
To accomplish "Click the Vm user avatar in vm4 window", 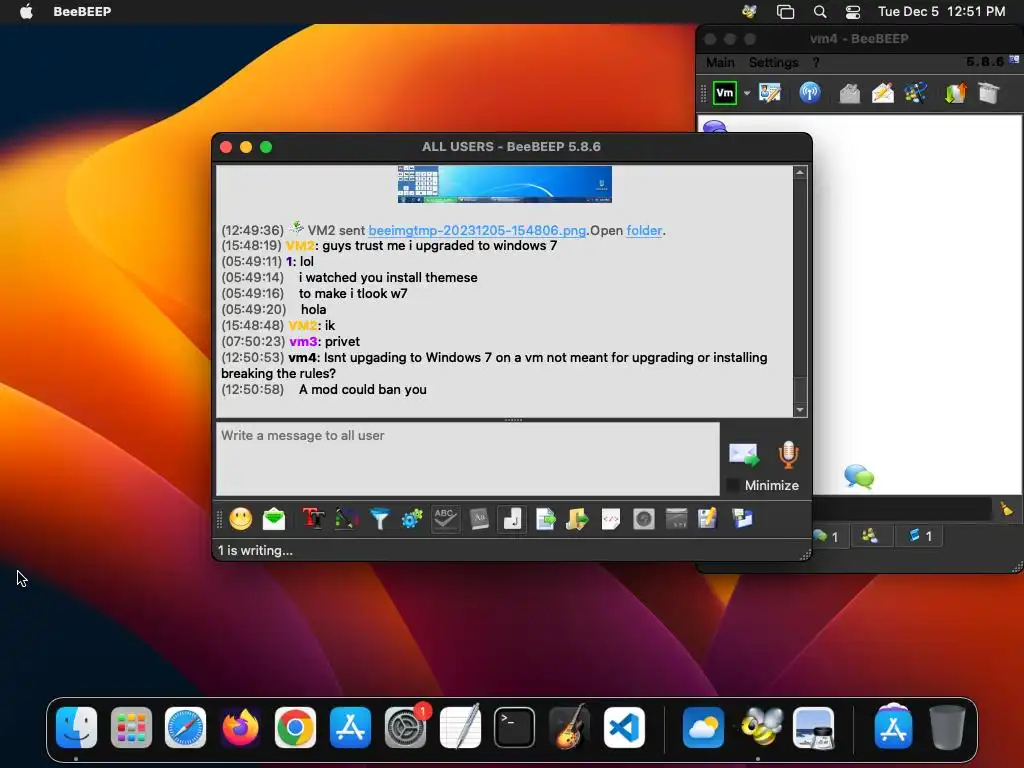I will [725, 93].
